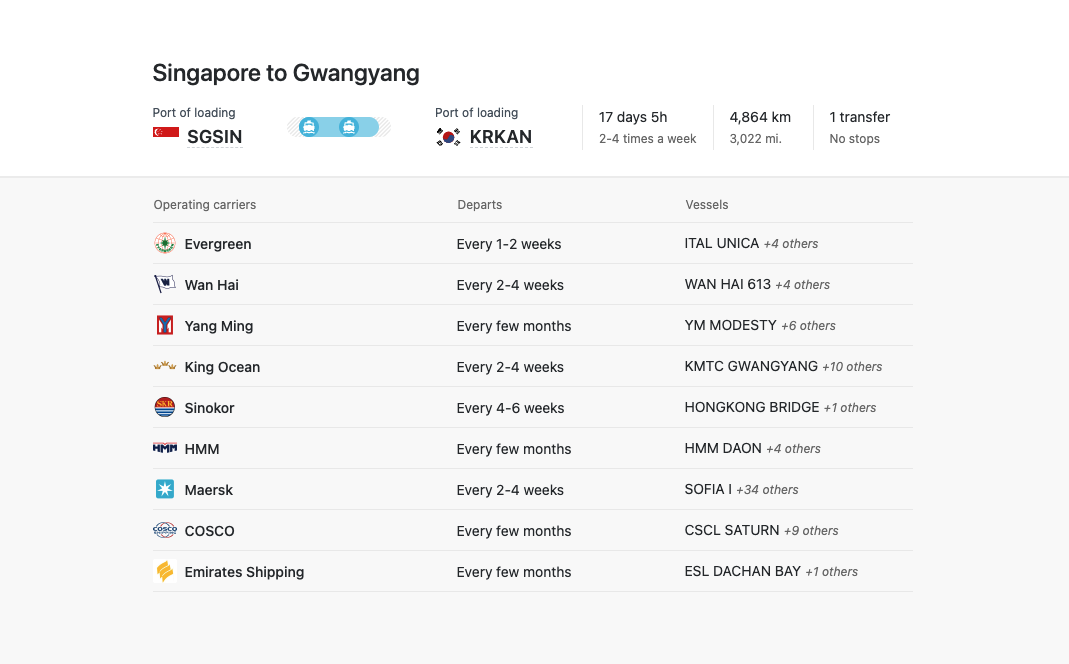Click the Singapore flag icon
1069x664 pixels.
tap(166, 132)
